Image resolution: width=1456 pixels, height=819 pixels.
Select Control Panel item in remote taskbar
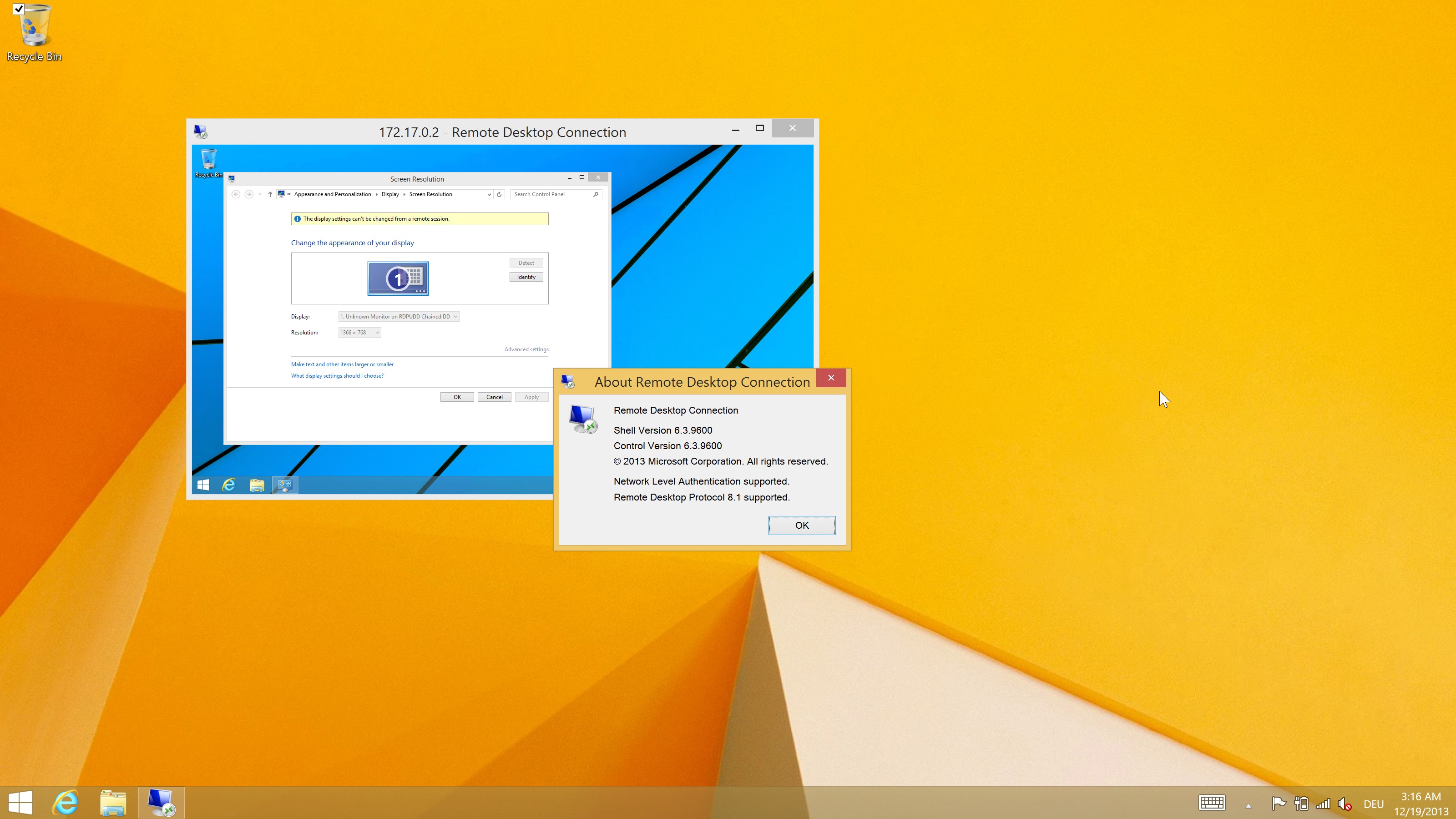click(x=285, y=485)
